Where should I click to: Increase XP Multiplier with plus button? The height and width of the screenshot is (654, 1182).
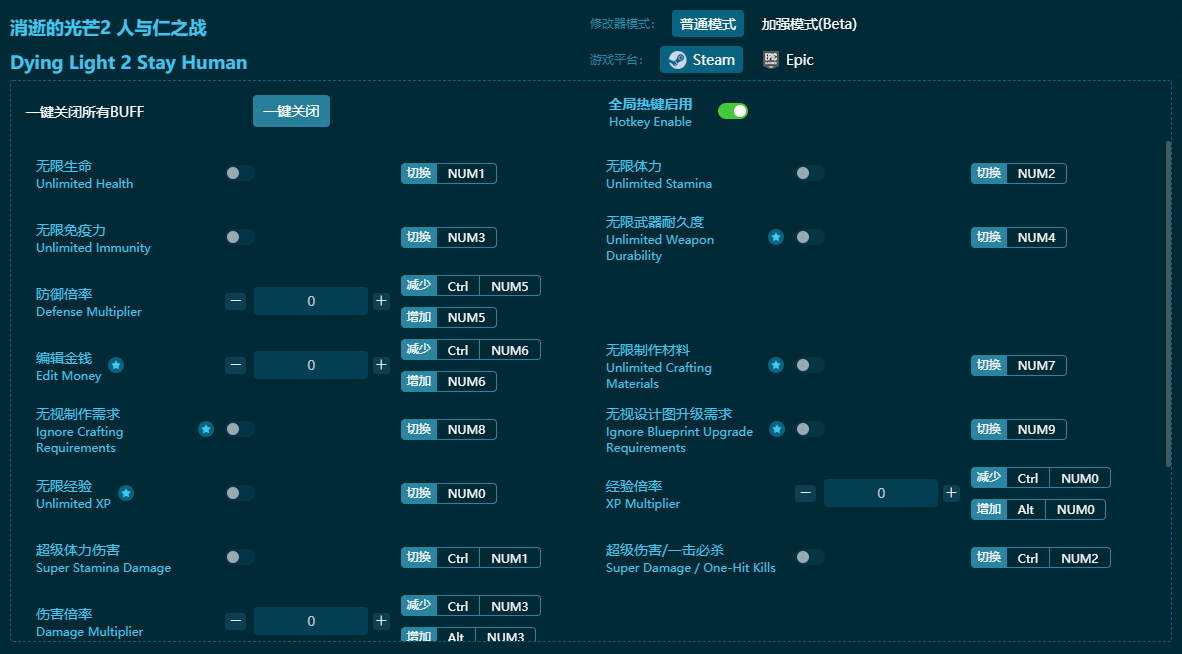(x=951, y=493)
